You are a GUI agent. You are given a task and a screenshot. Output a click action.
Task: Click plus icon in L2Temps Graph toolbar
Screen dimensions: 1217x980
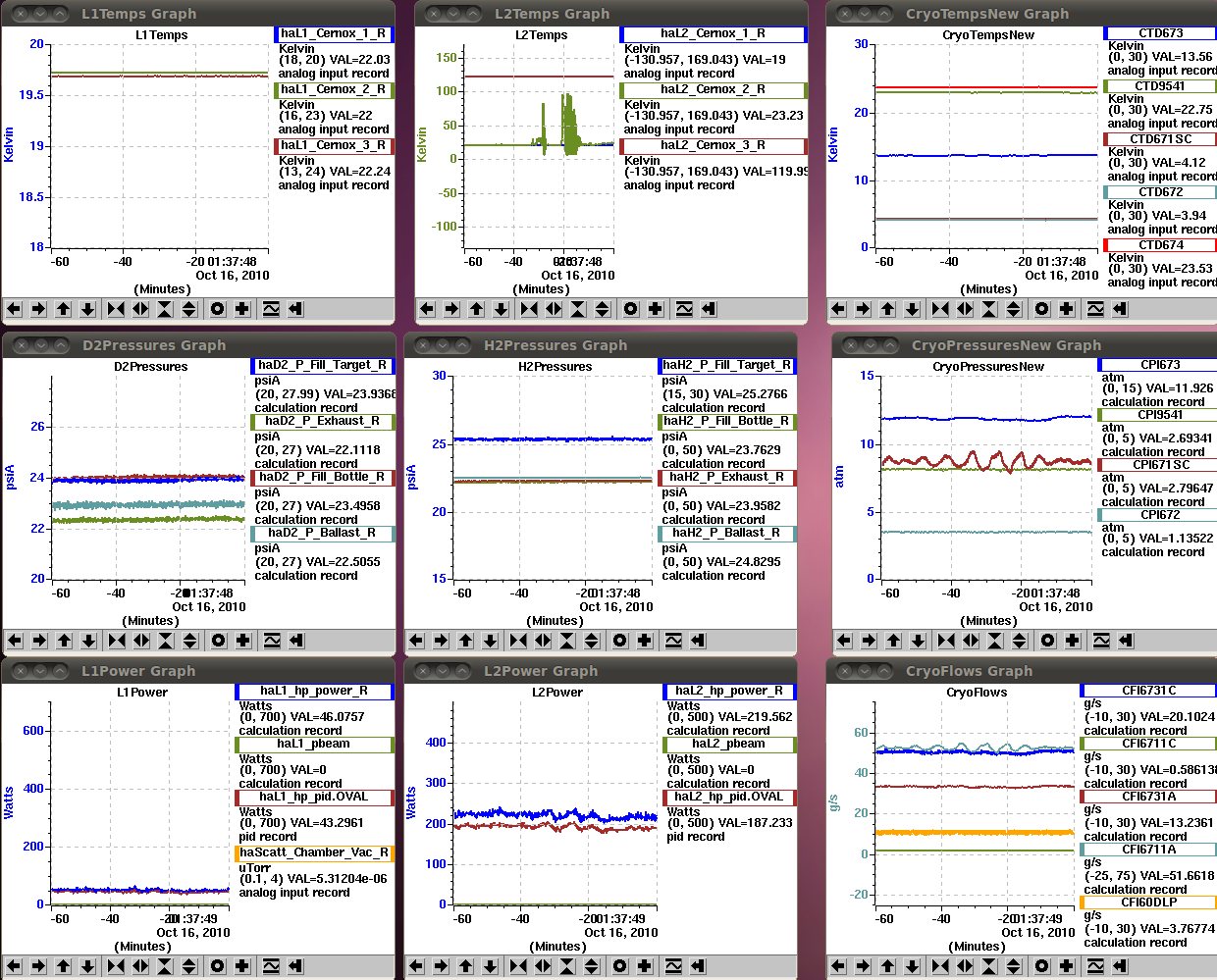(656, 309)
